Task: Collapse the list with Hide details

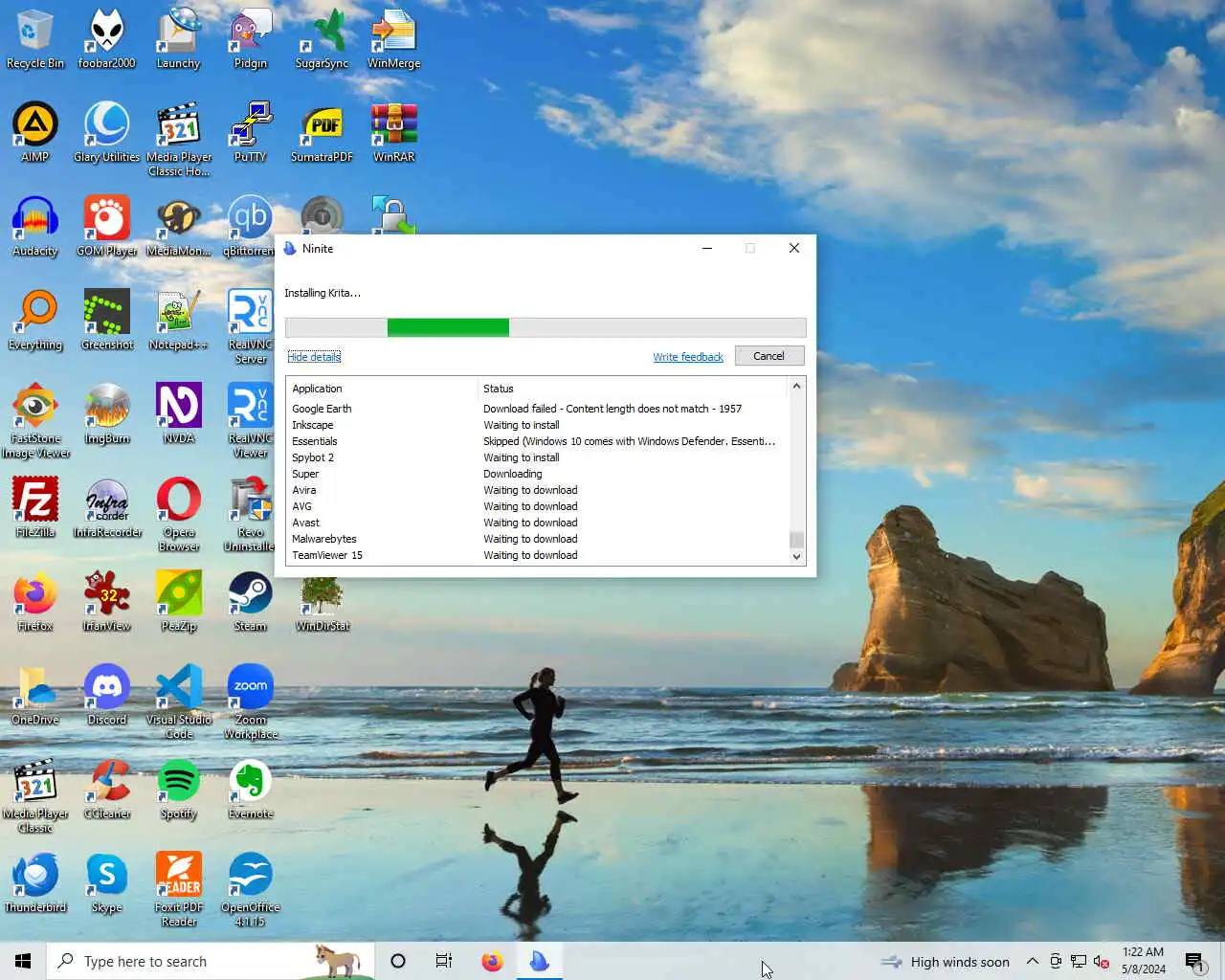Action: point(314,357)
